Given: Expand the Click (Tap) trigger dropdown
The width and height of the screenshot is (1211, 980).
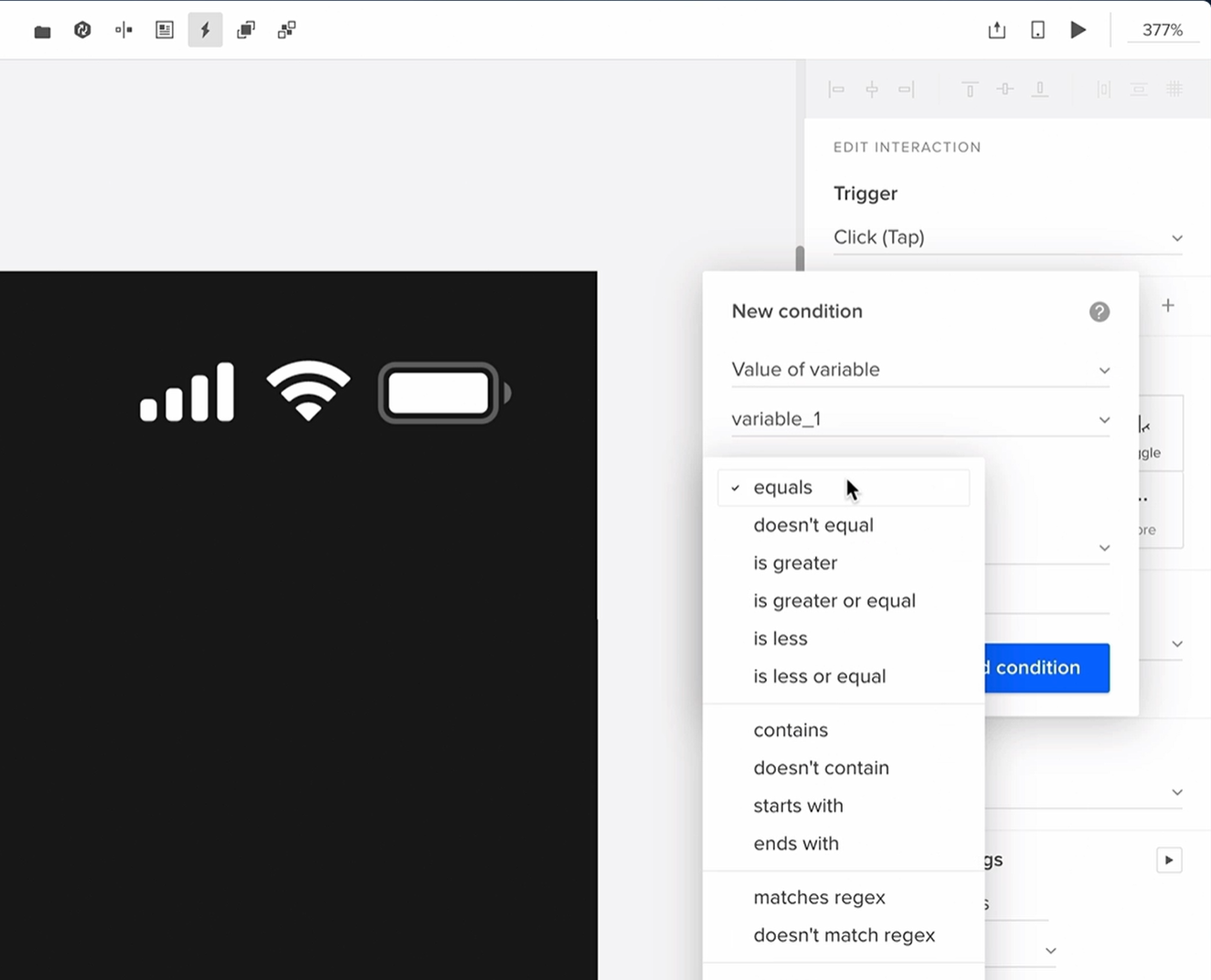Looking at the screenshot, I should [x=1007, y=238].
